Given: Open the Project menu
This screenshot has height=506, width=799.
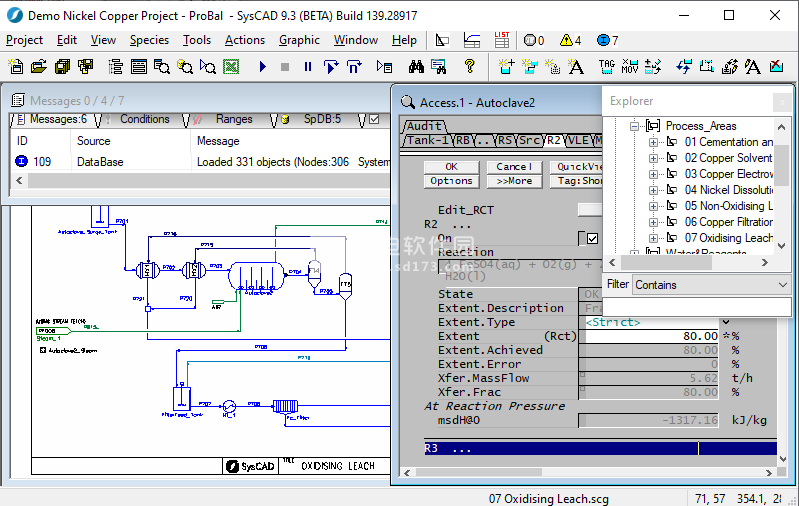Looking at the screenshot, I should 24,40.
